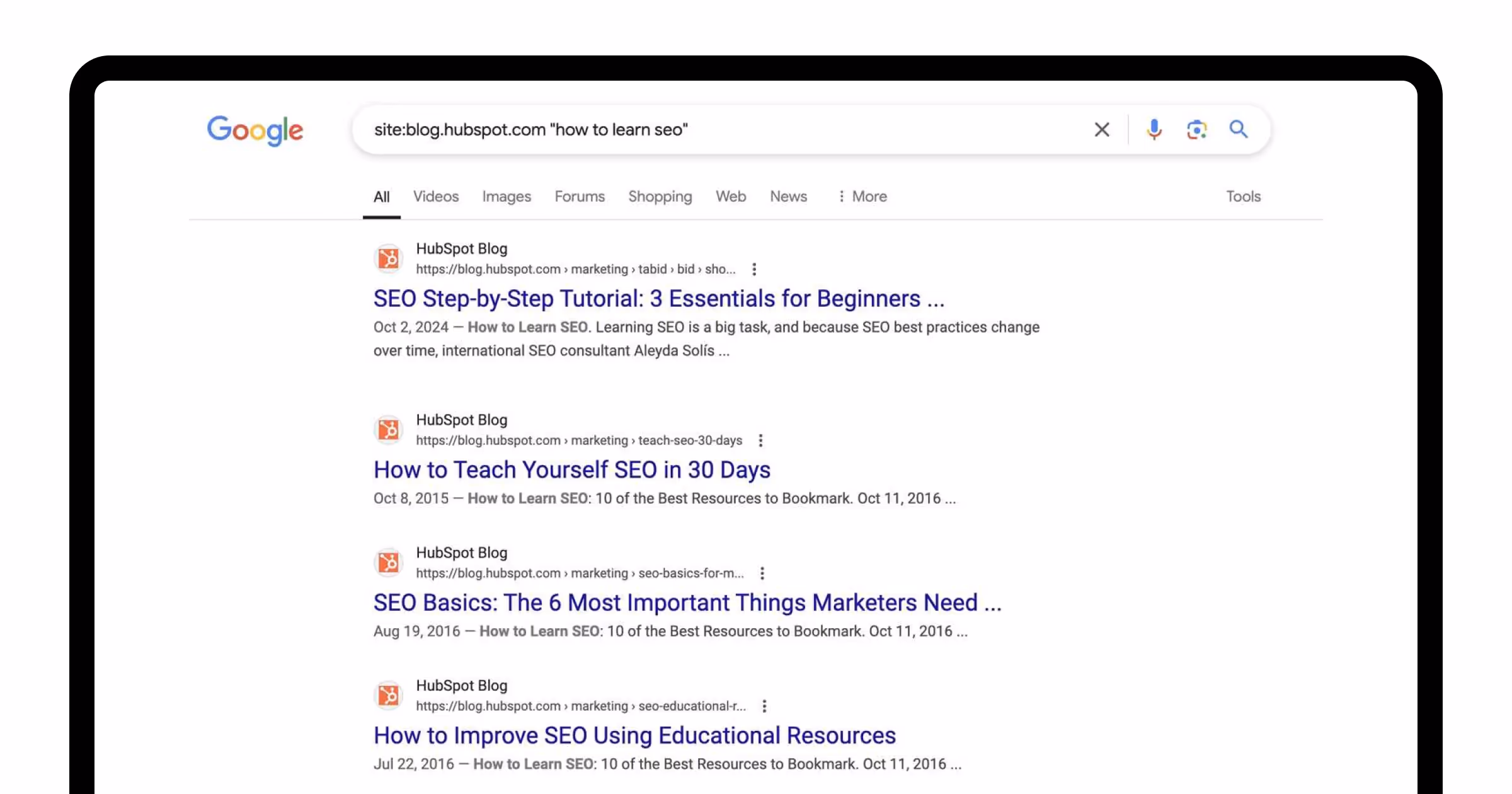Open the Shopping results
The width and height of the screenshot is (1512, 794).
tap(660, 197)
